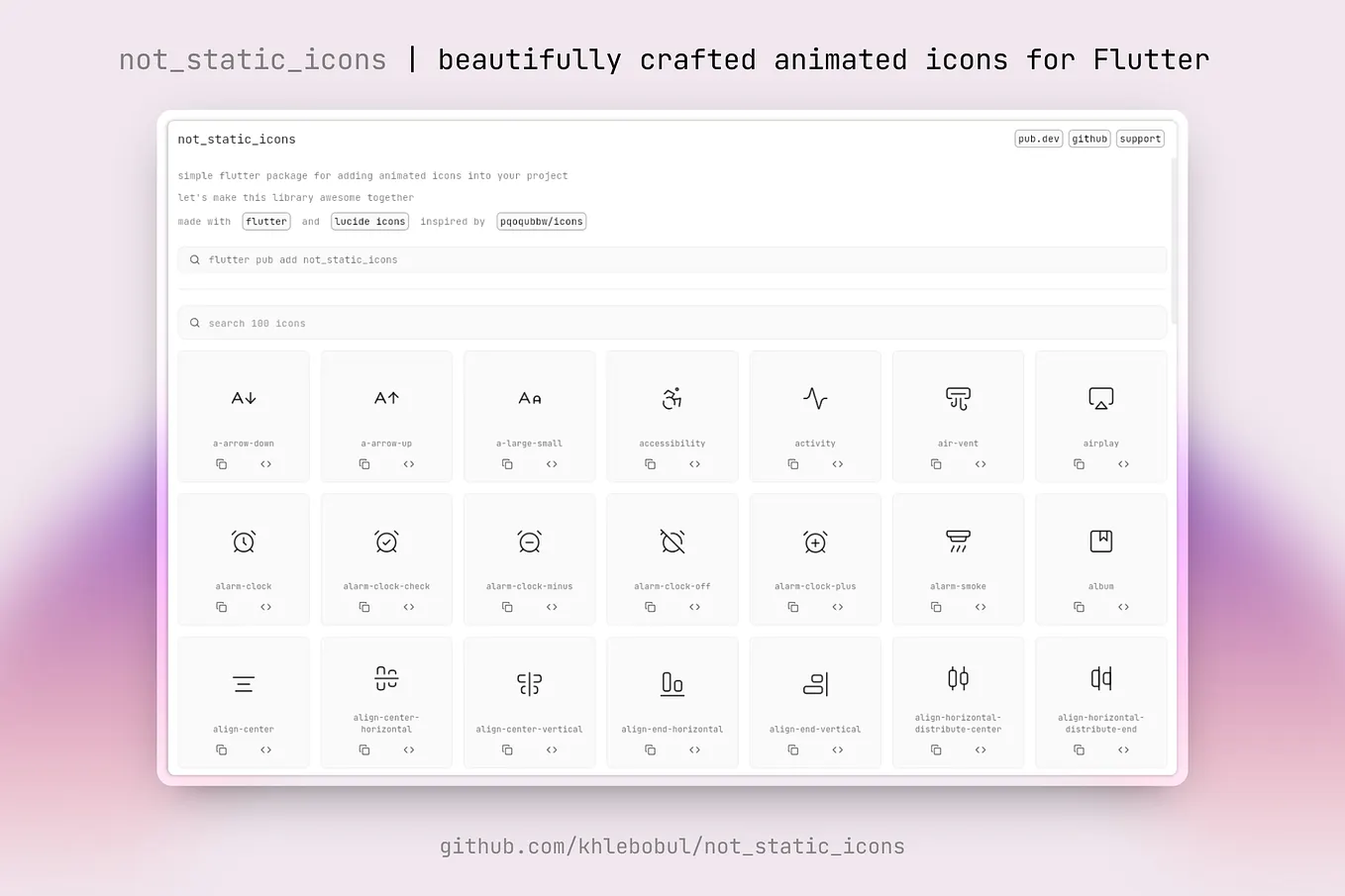Click the alarm-clock-off icon
The width and height of the screenshot is (1345, 896).
[x=672, y=558]
